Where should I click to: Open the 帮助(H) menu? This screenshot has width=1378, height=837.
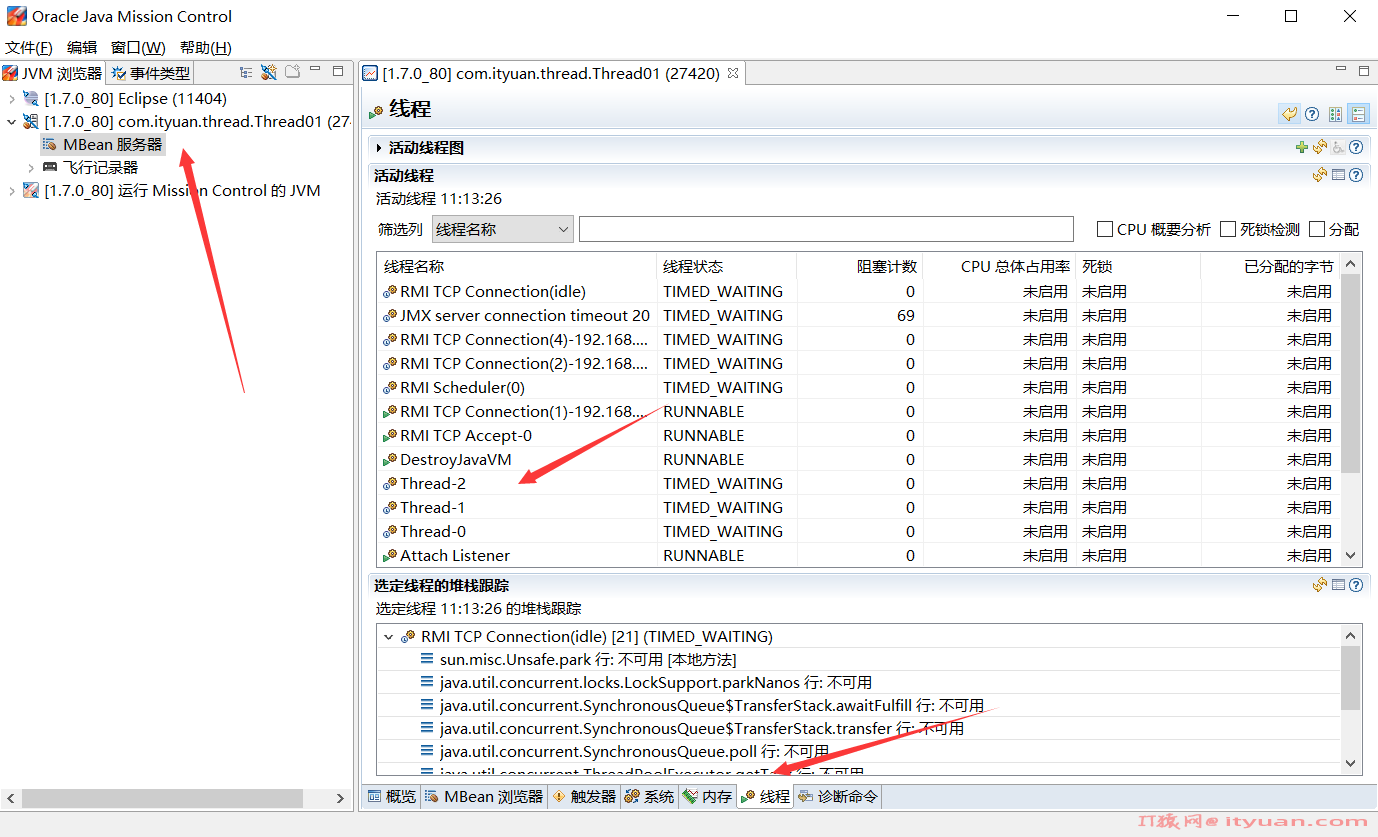[x=205, y=47]
